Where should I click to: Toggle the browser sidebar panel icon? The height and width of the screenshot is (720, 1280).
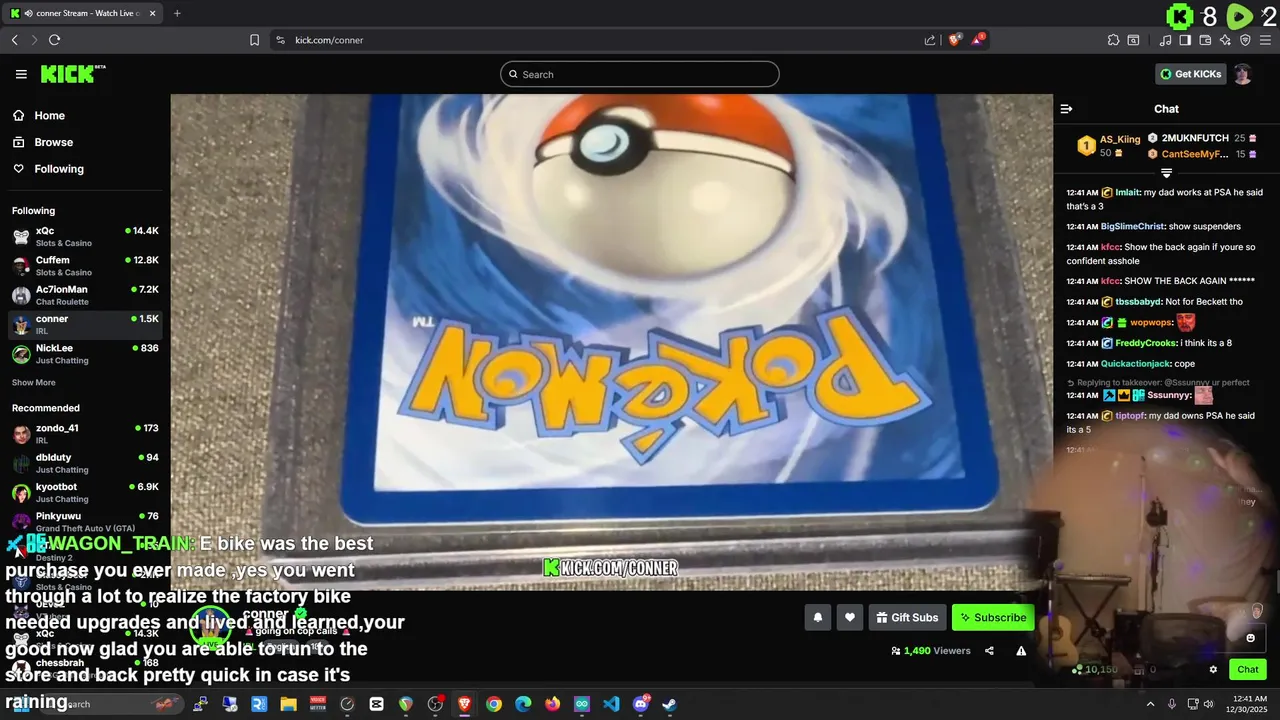click(x=1185, y=40)
